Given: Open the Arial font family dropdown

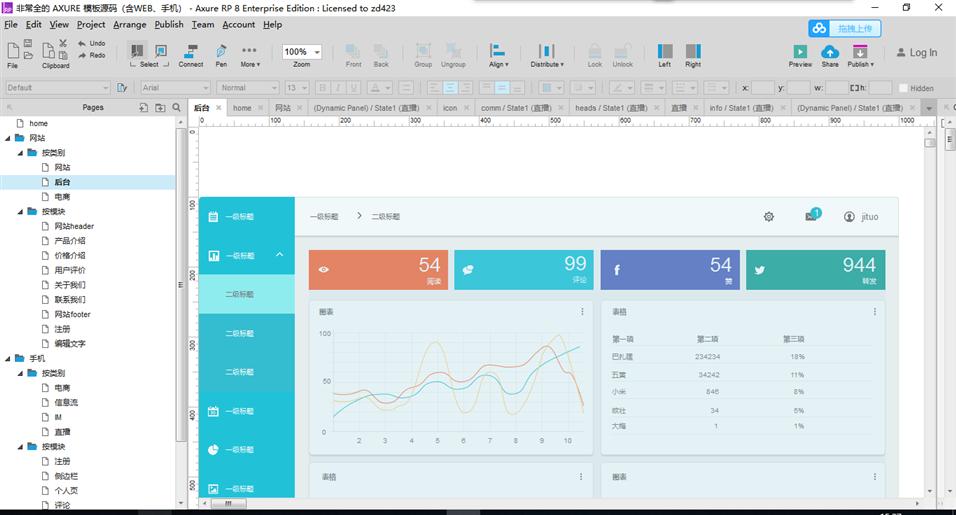Looking at the screenshot, I should 174,88.
